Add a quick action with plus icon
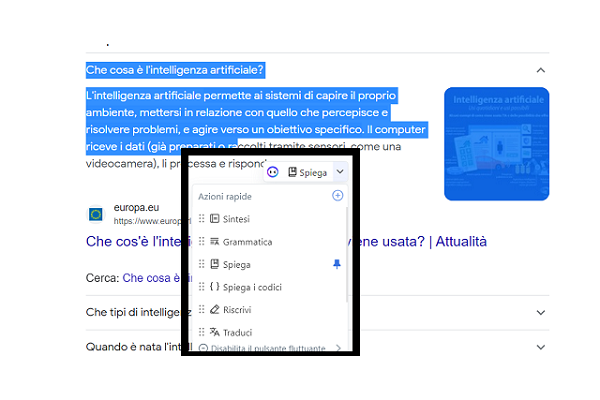Screen dimensions: 600x400 [338, 196]
